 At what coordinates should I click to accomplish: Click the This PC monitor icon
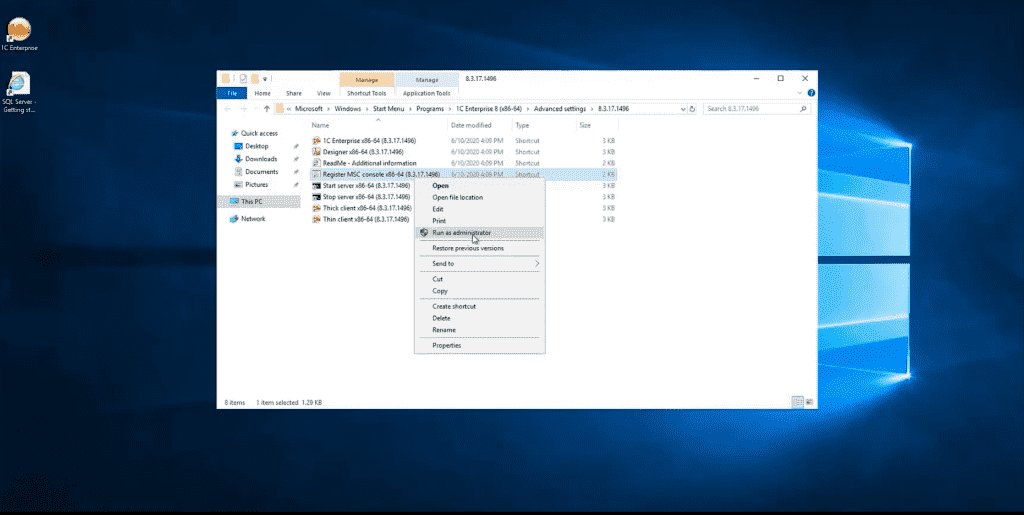pyautogui.click(x=234, y=202)
